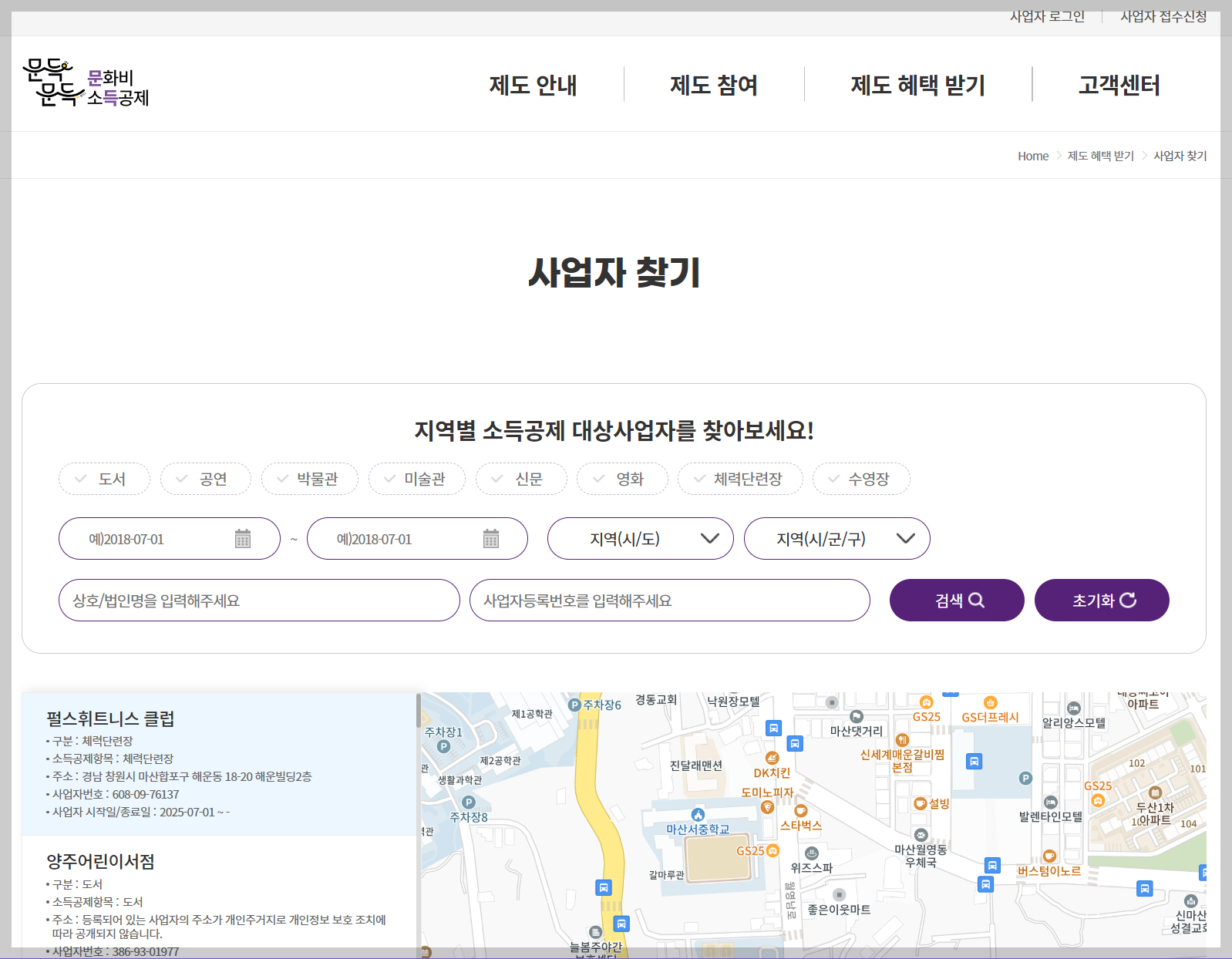
Task: Toggle the 신문 category filter
Action: (521, 479)
